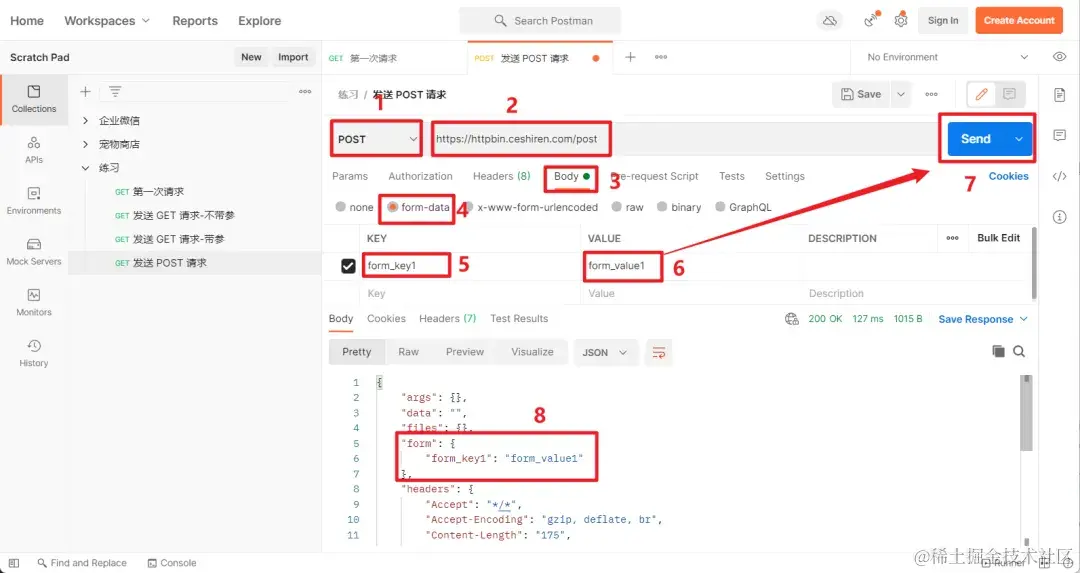Open the Collections sidebar panel
Viewport: 1080px width, 573px height.
click(34, 99)
